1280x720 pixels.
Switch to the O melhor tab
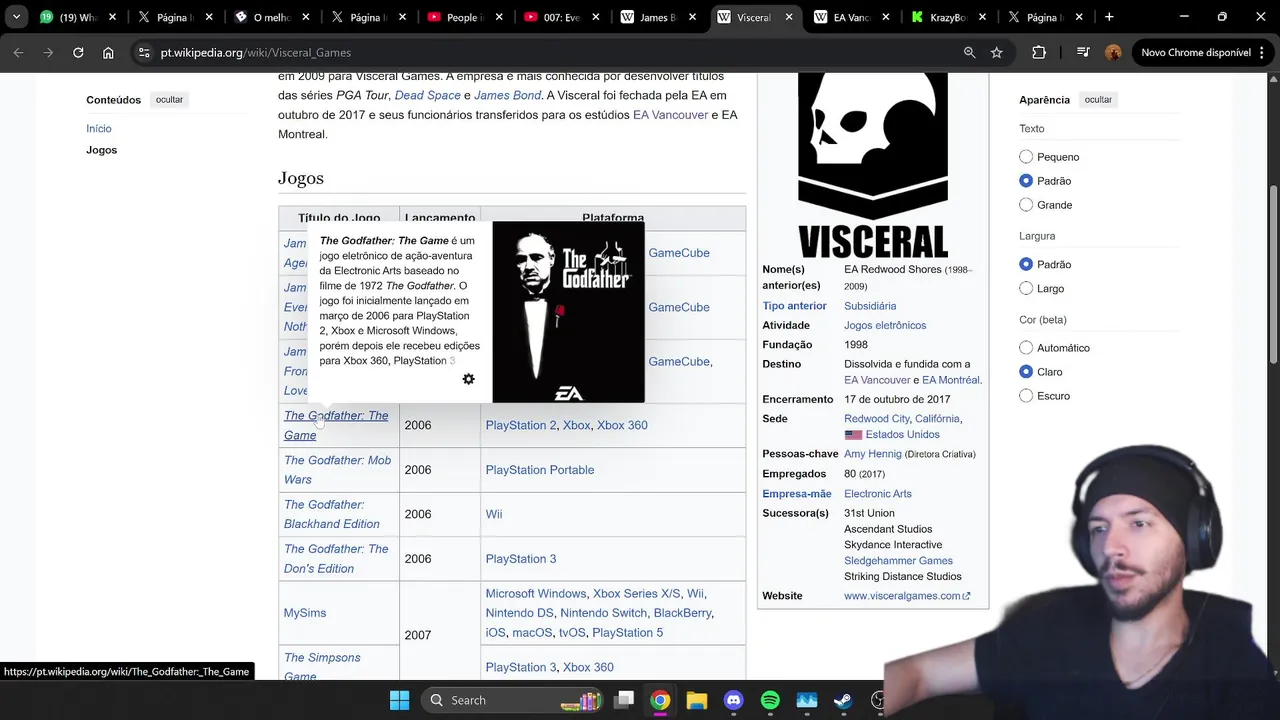(270, 17)
